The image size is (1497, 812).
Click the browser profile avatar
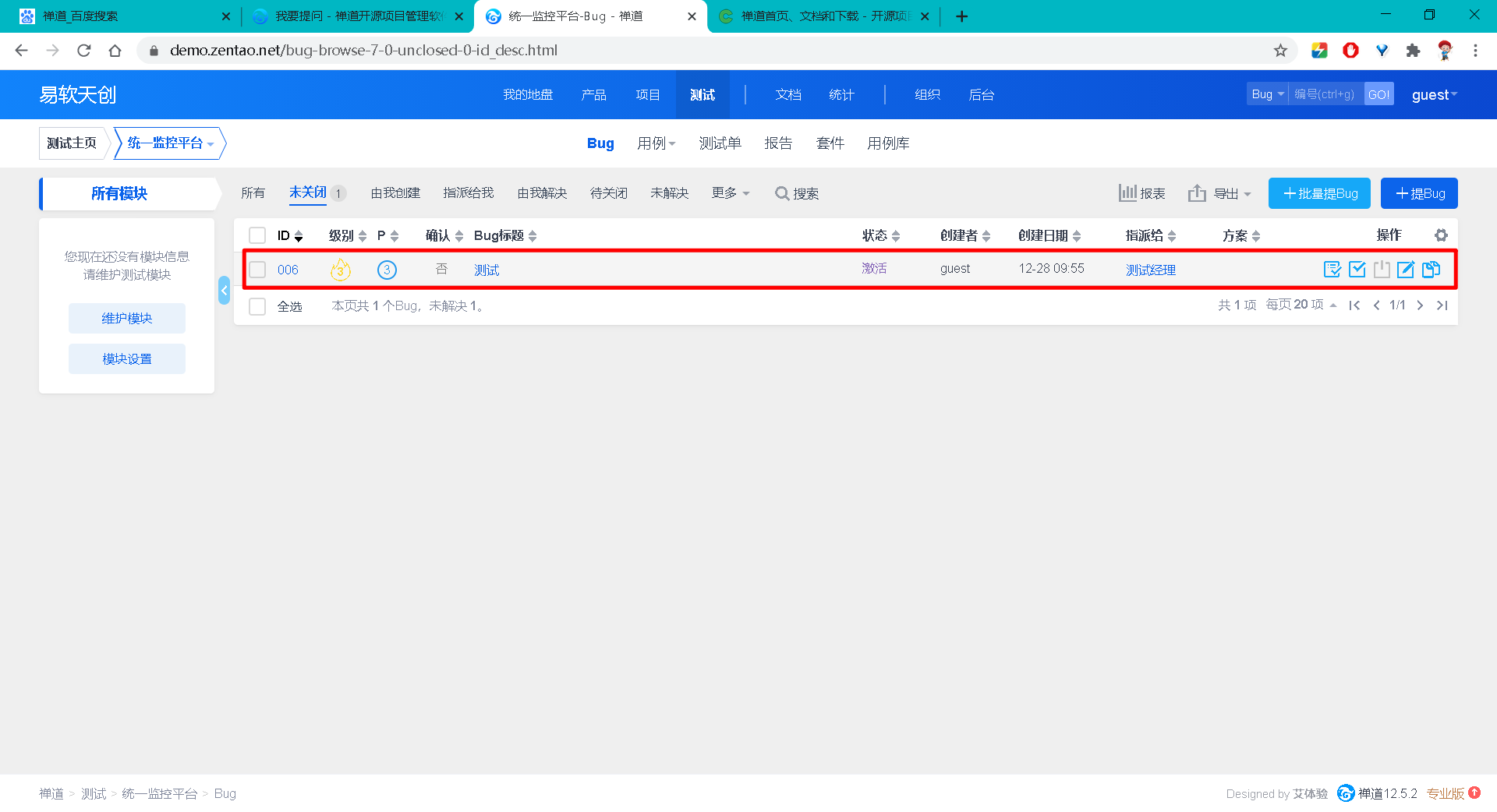pyautogui.click(x=1445, y=51)
